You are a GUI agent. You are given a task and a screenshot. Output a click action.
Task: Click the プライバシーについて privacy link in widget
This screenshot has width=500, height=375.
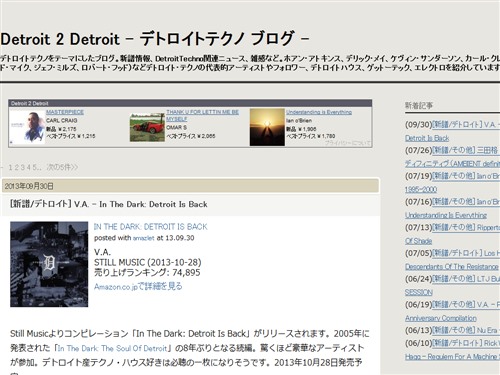[348, 143]
